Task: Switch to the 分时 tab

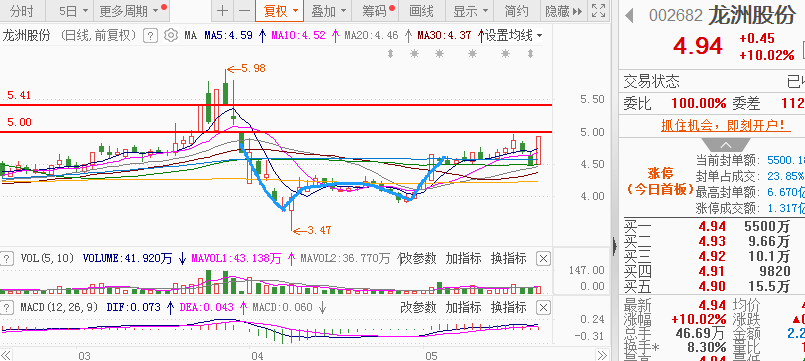Action: pyautogui.click(x=22, y=10)
